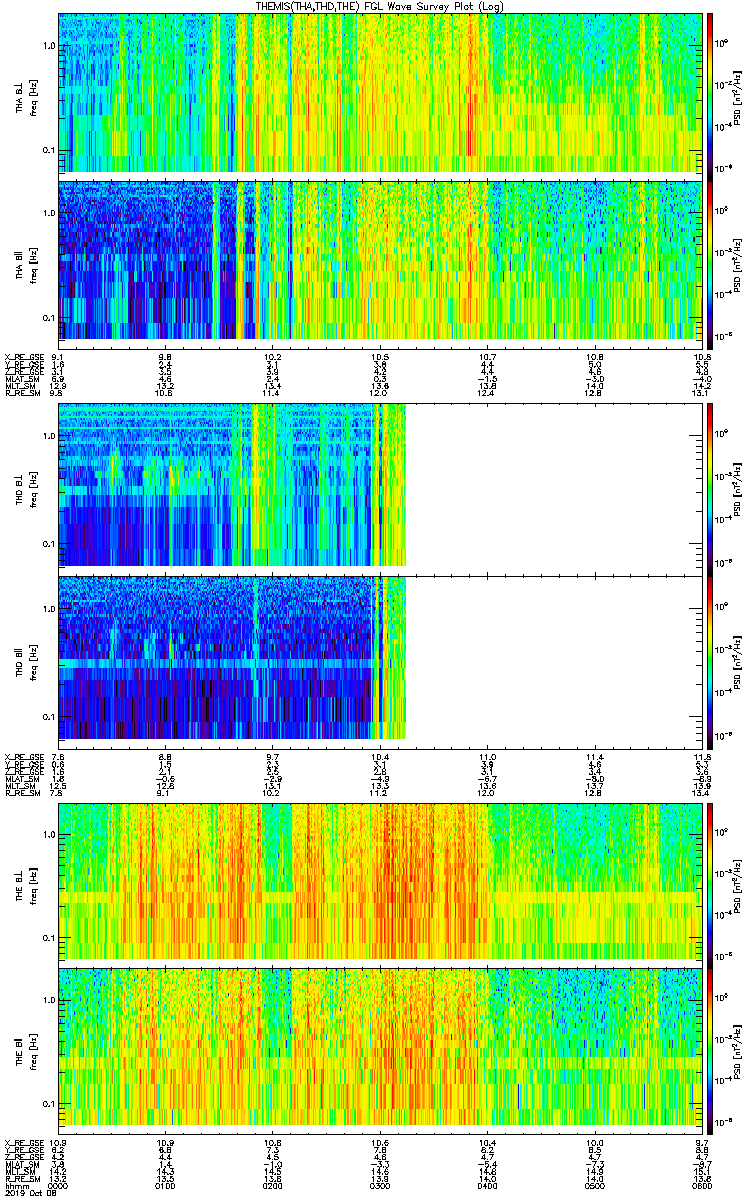Viewport: 750px width, 1200px height.
Task: Click the 0400 time tick label
Action: 487,1187
